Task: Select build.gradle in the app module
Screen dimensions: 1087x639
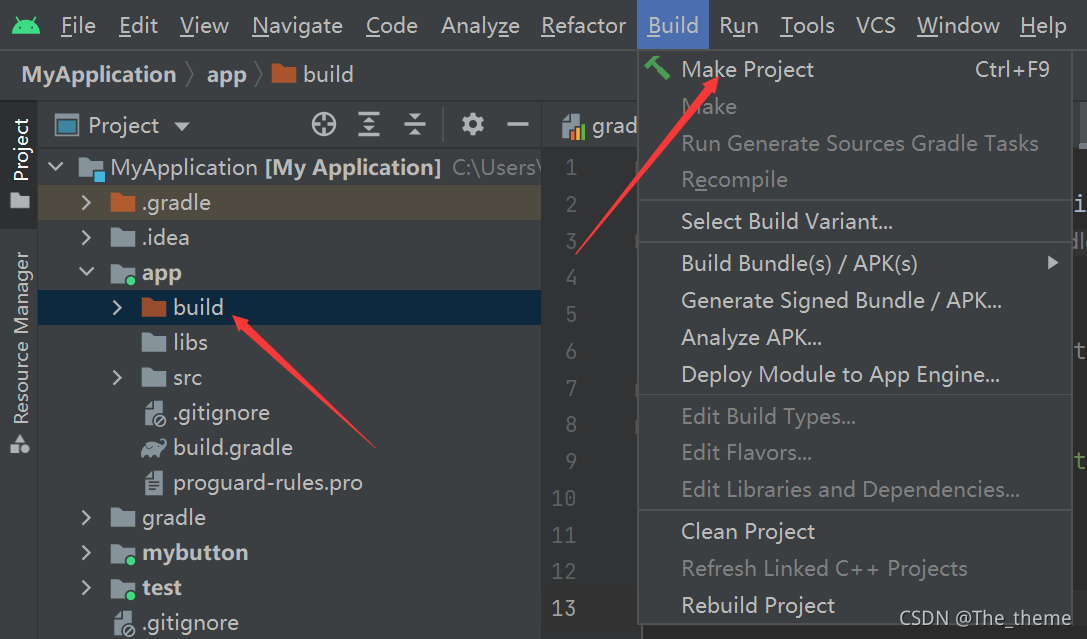Action: (x=233, y=448)
